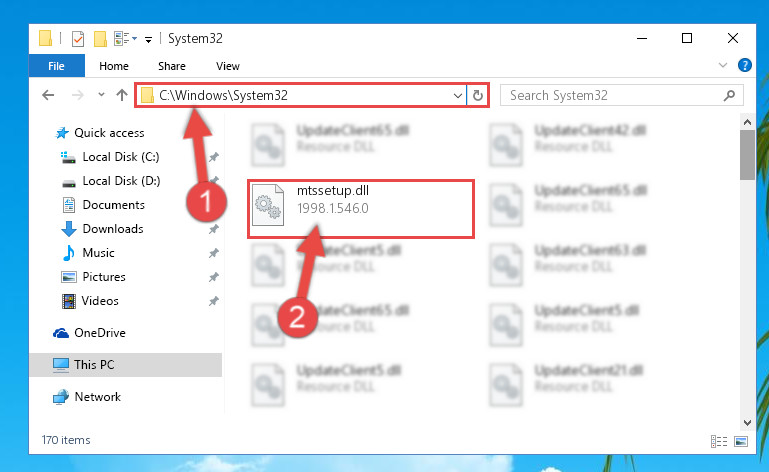Open Pictures folder in sidebar
Image resolution: width=769 pixels, height=472 pixels.
pyautogui.click(x=104, y=277)
